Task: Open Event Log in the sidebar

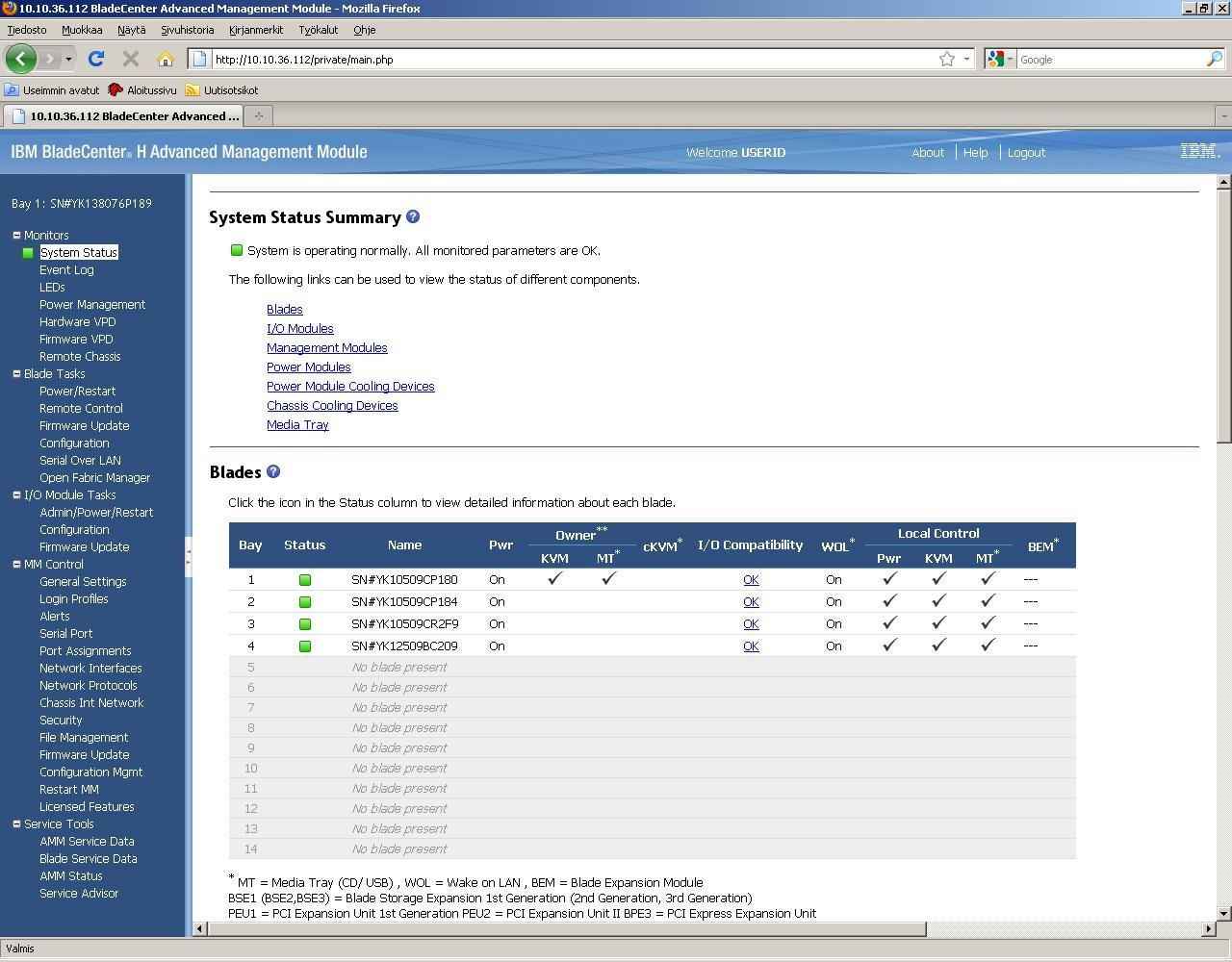Action: tap(66, 269)
